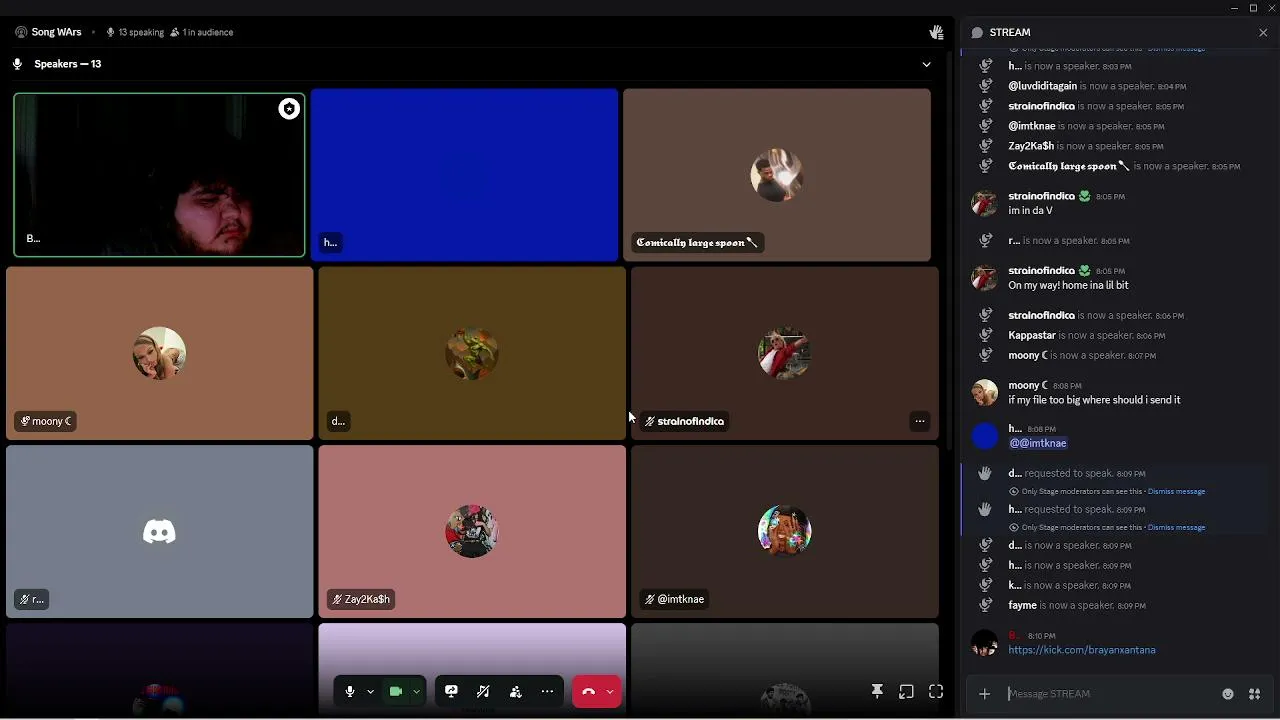Viewport: 1280px width, 720px height.
Task: Close the STREAM chat panel
Action: [1263, 33]
